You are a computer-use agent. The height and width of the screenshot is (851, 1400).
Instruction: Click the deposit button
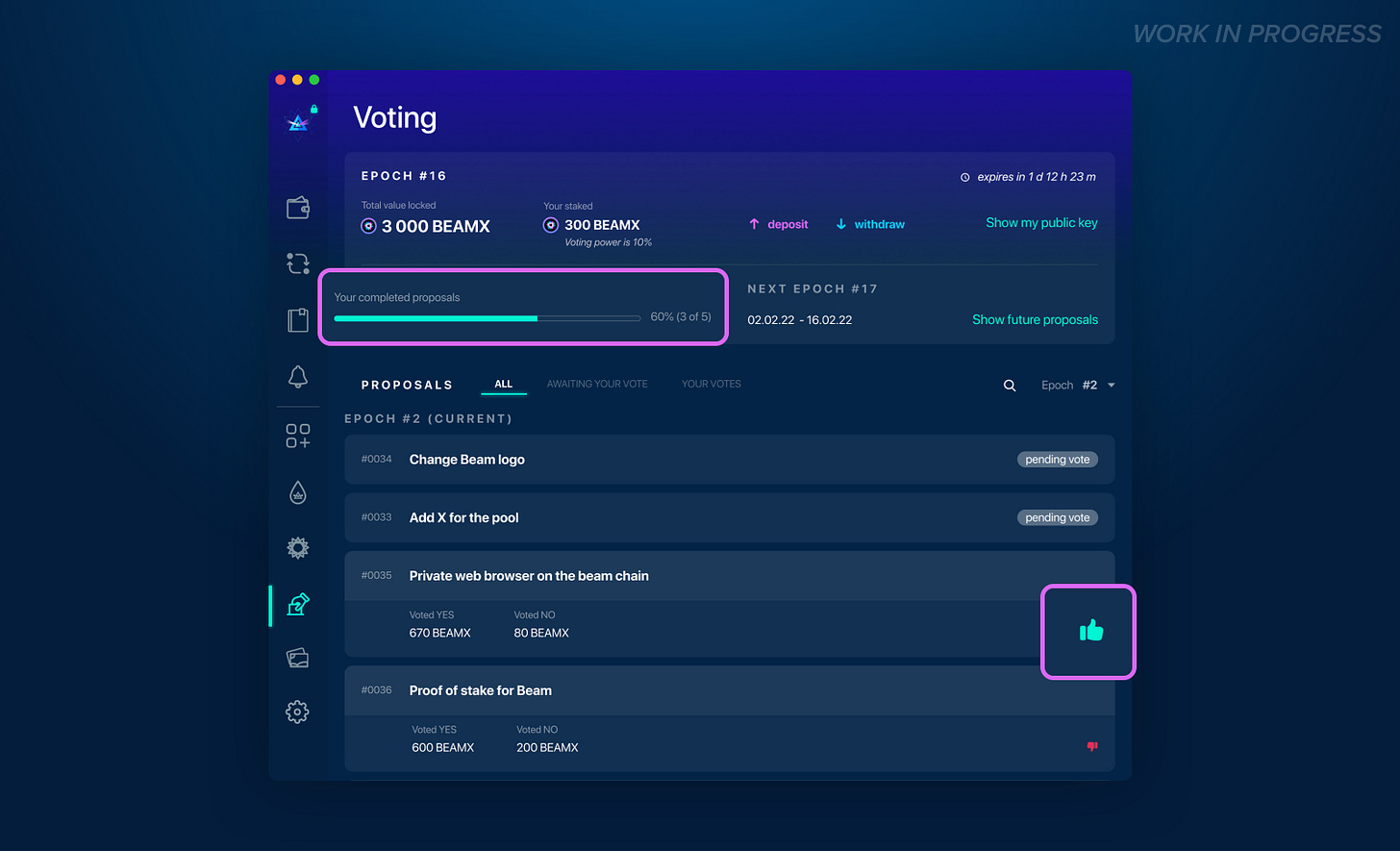[x=779, y=224]
